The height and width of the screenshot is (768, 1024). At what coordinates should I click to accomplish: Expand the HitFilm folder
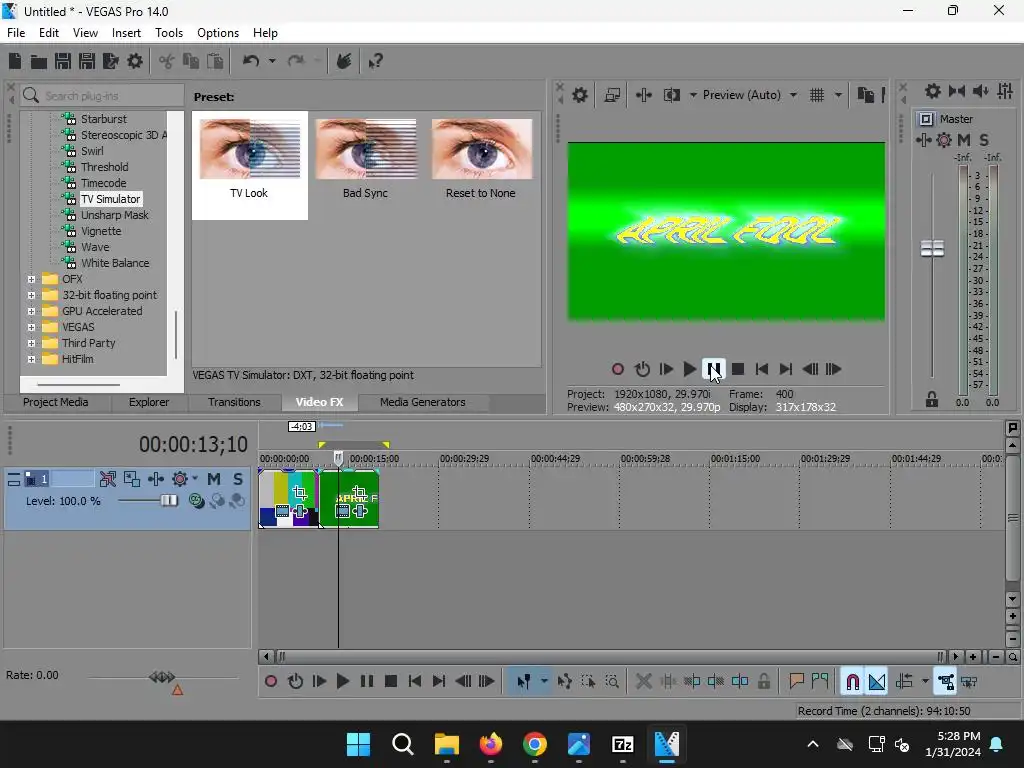click(31, 359)
